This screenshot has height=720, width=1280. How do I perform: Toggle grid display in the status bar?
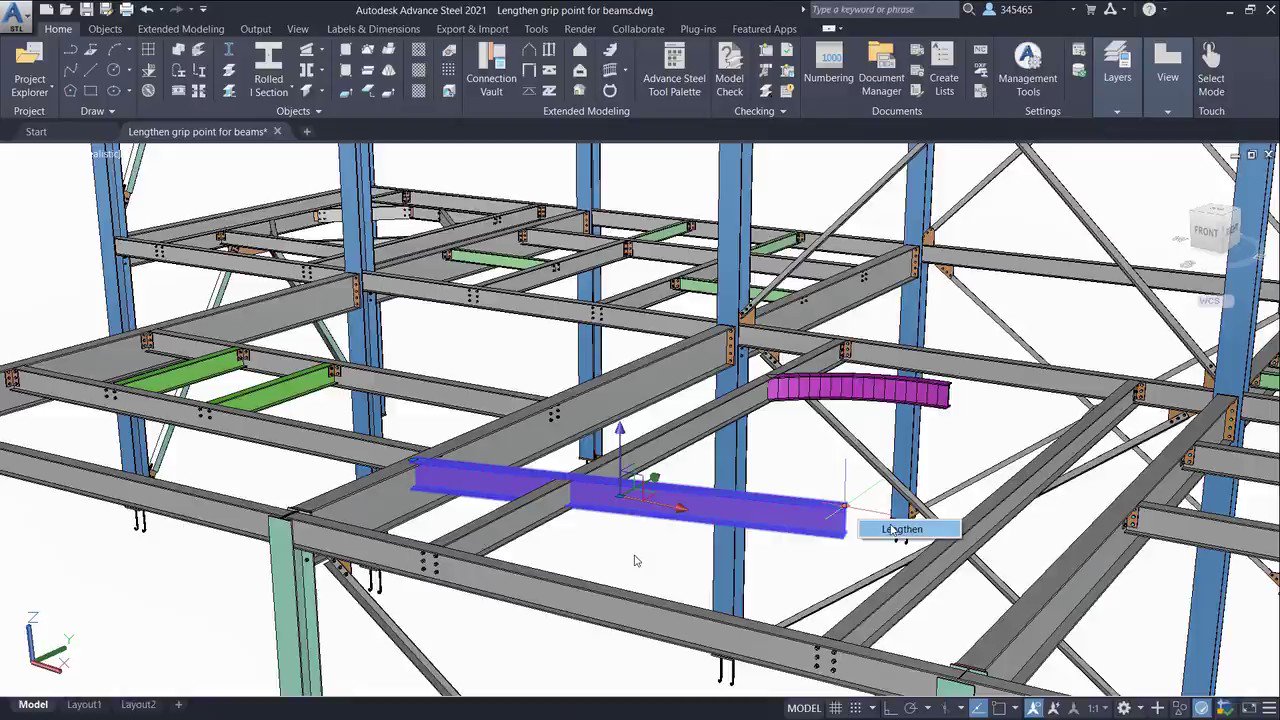click(836, 707)
